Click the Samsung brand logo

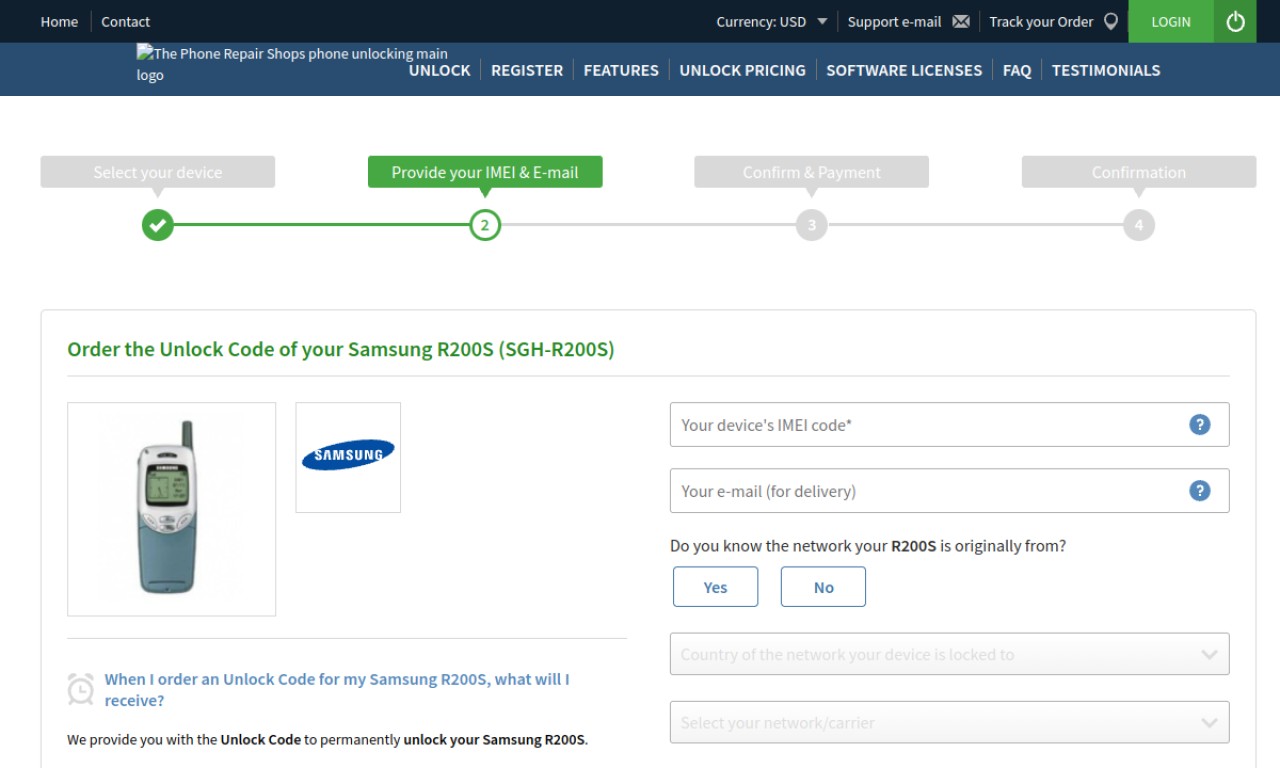[348, 457]
